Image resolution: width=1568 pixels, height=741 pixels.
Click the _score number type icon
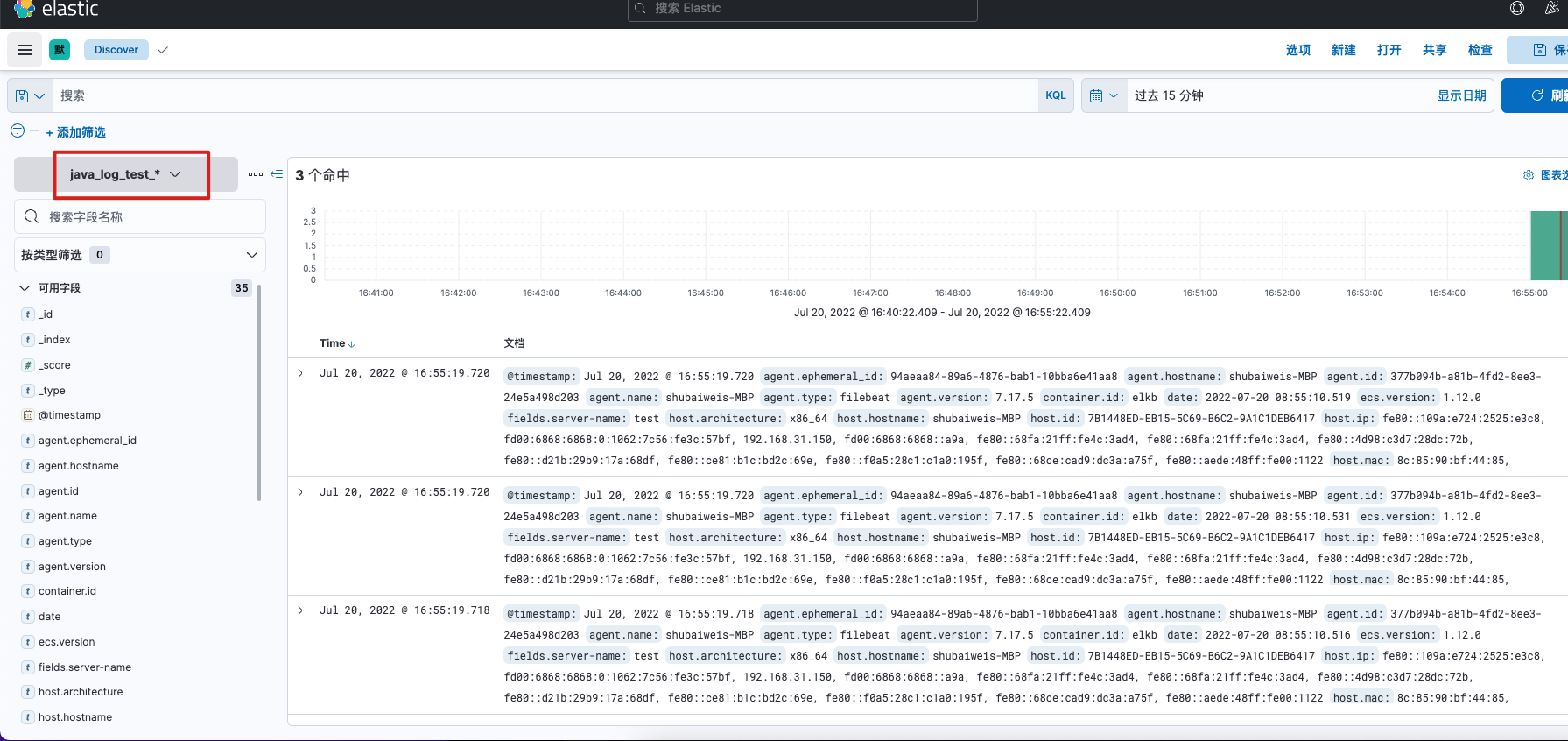tap(28, 365)
